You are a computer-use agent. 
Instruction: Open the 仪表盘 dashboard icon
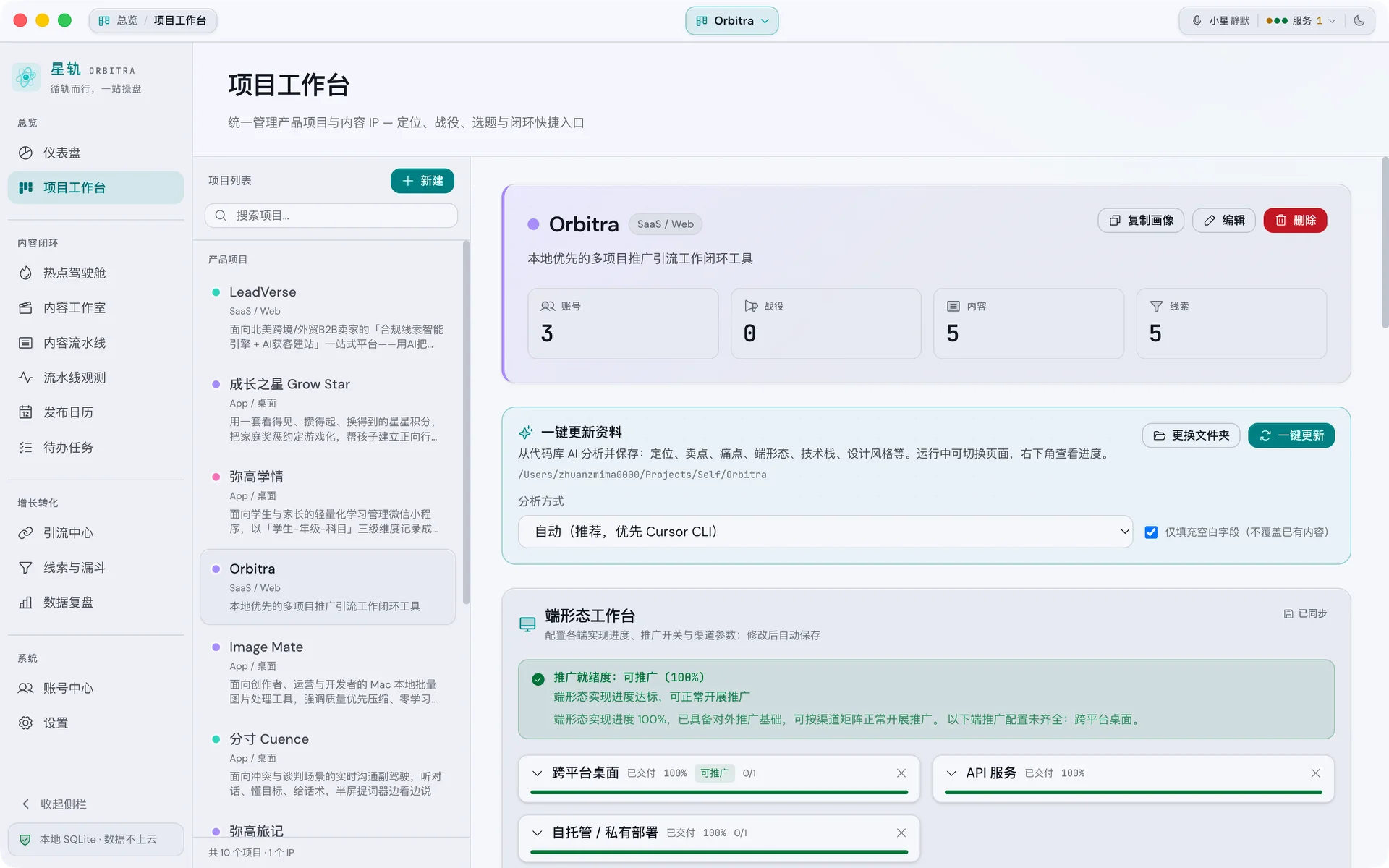(x=25, y=153)
